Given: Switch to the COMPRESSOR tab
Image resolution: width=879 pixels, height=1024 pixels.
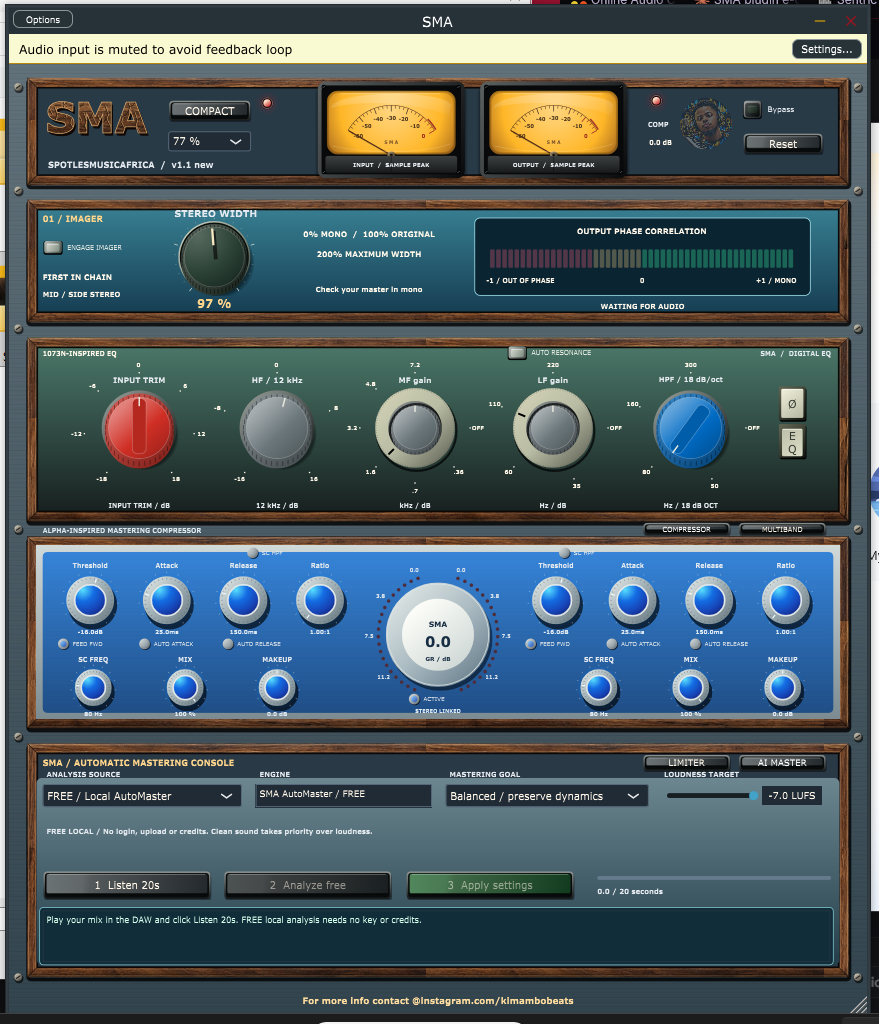Looking at the screenshot, I should point(686,530).
